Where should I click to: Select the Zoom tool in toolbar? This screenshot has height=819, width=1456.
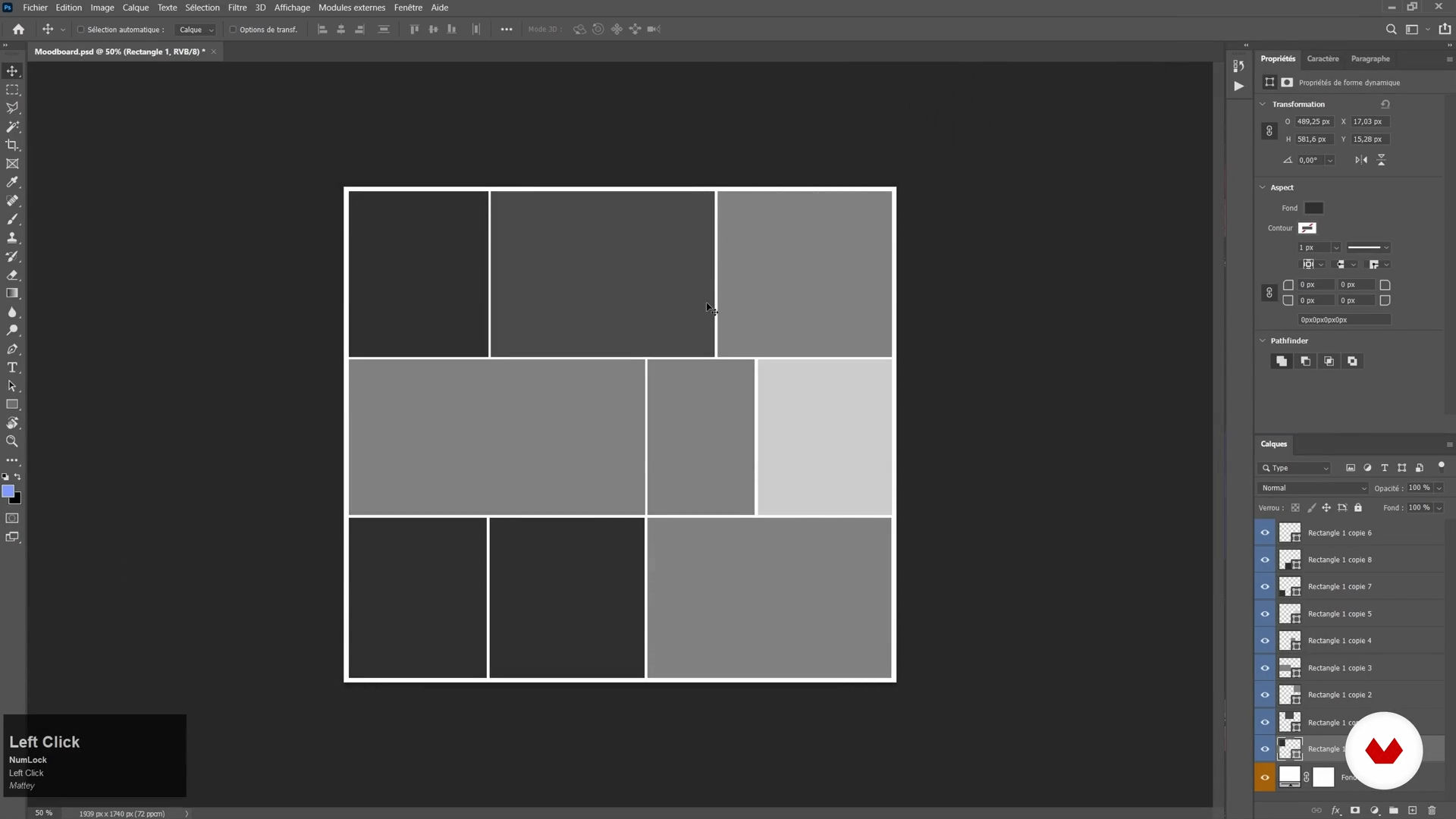[x=12, y=441]
